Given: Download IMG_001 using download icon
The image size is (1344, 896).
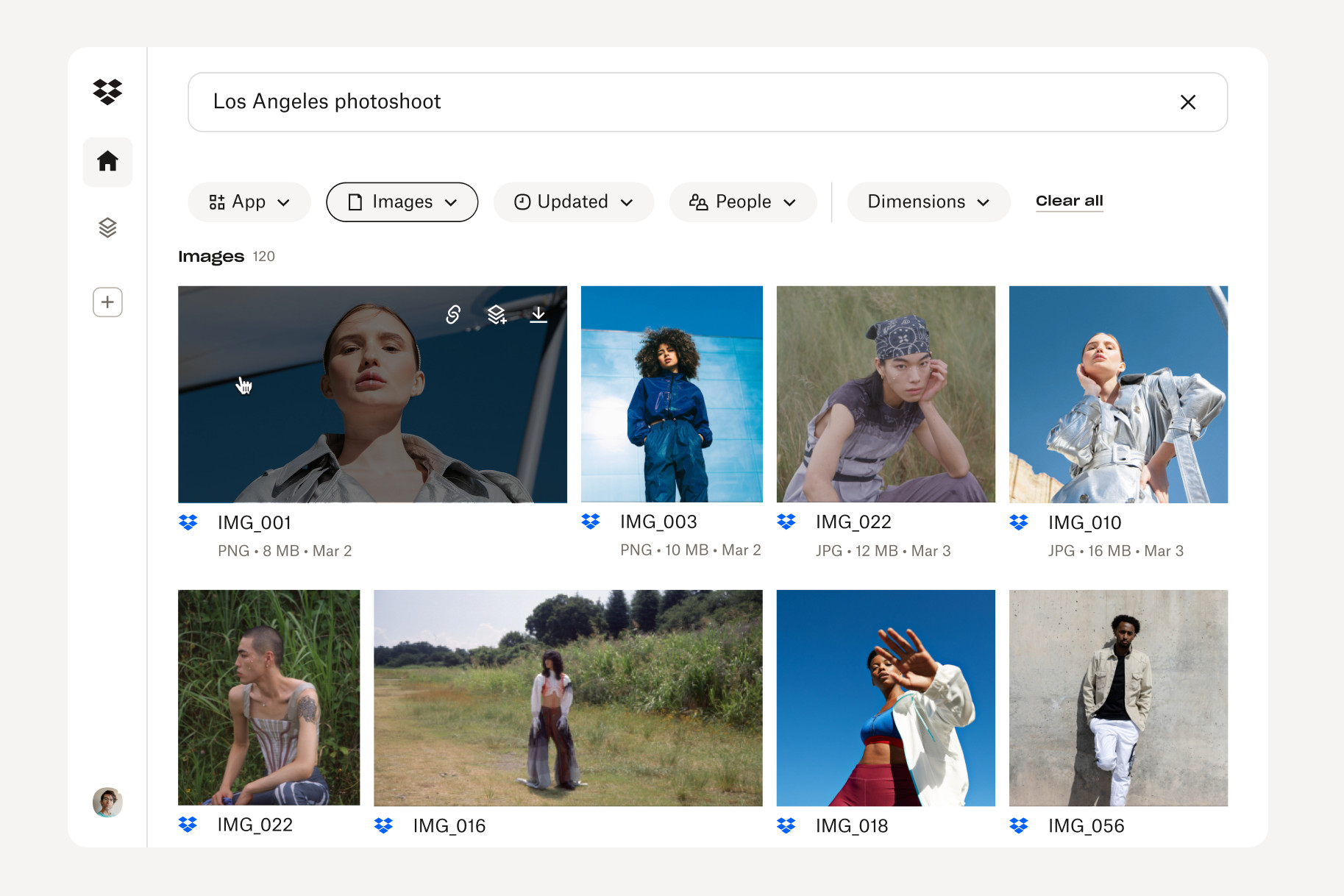Looking at the screenshot, I should (x=538, y=315).
